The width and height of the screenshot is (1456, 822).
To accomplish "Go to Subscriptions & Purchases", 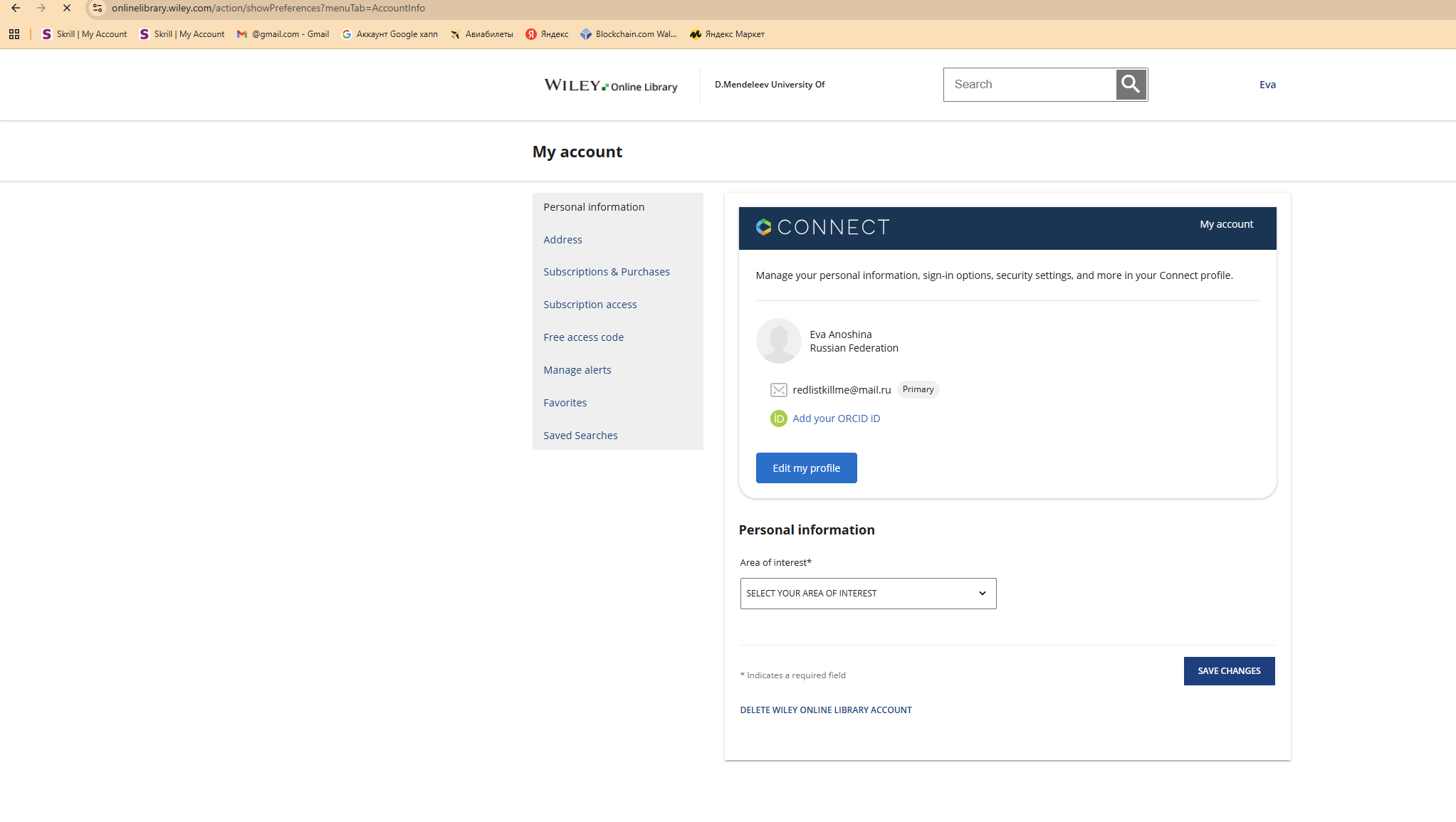I will 607,272.
